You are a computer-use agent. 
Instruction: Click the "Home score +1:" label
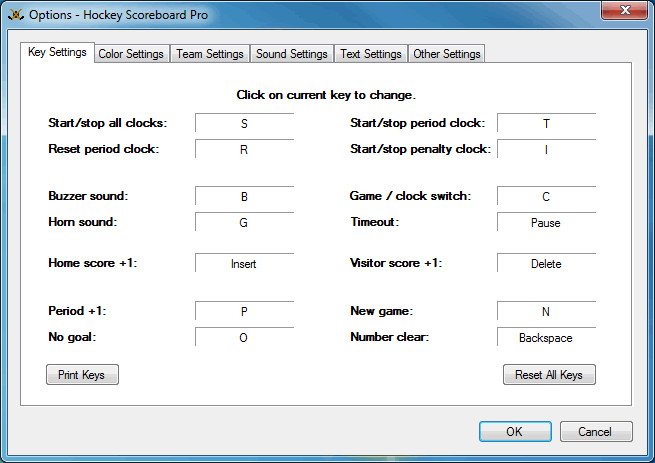92,263
